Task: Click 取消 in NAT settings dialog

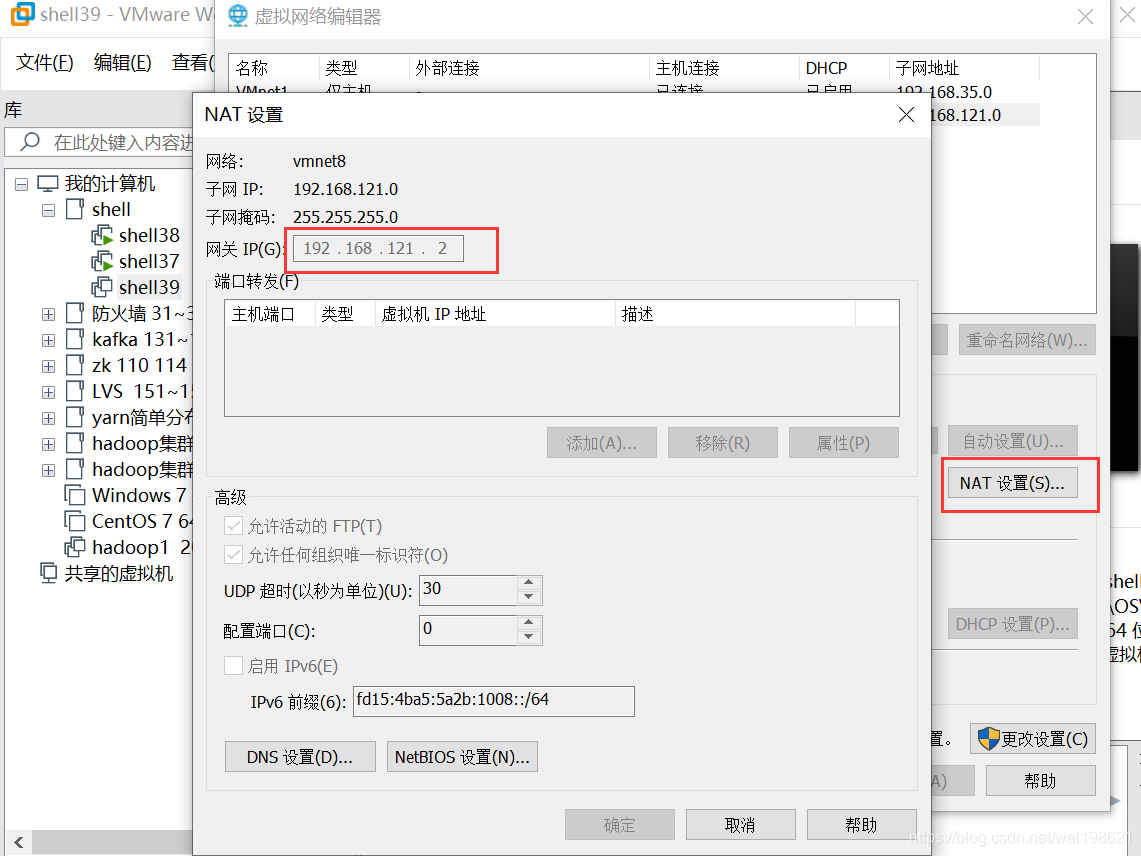Action: pos(740,825)
